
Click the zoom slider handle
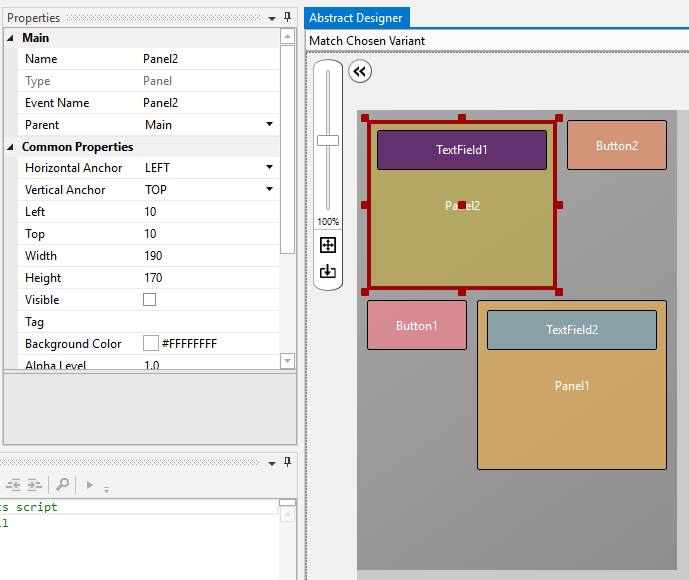(x=328, y=140)
